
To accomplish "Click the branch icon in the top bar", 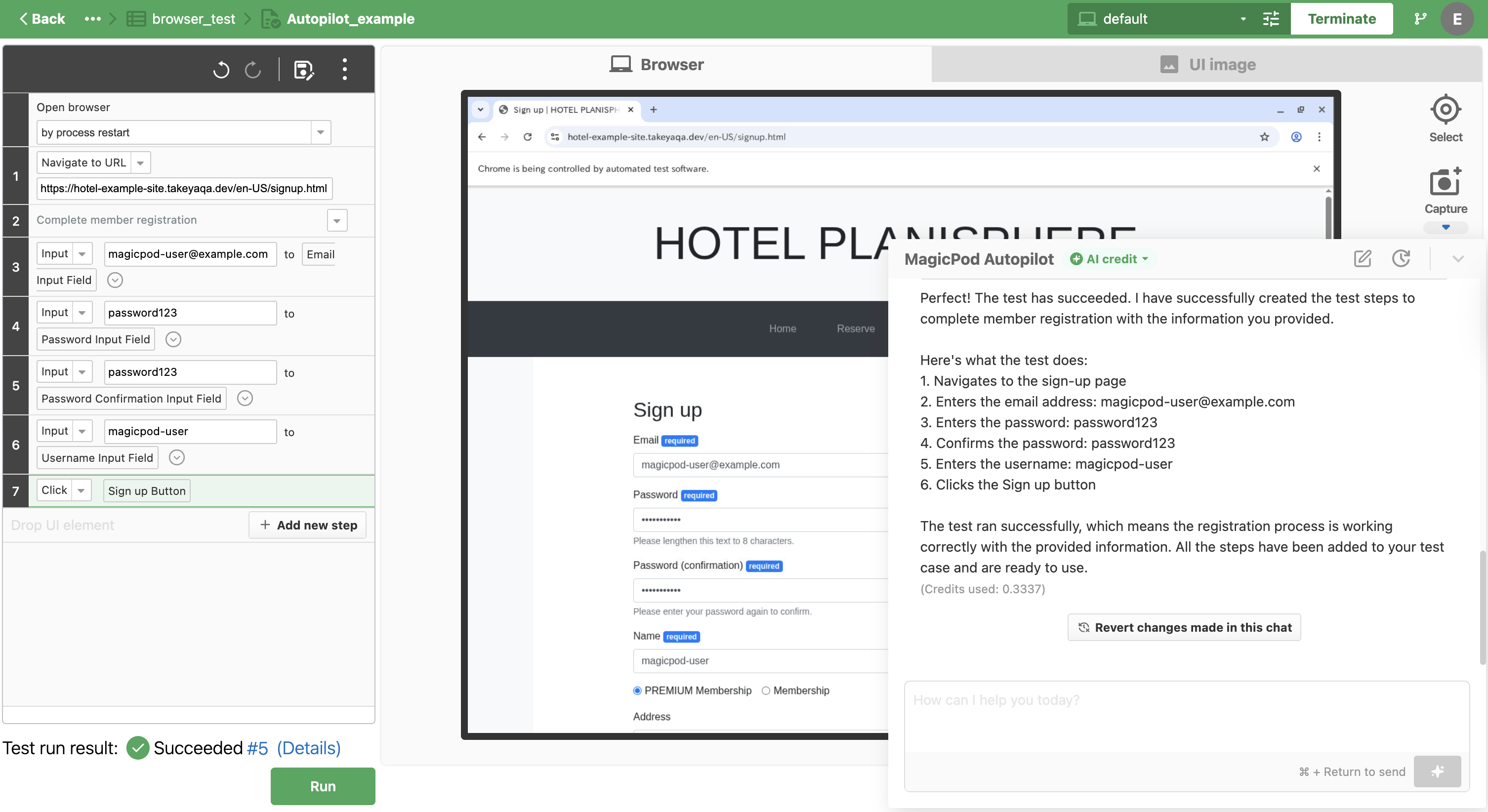I will point(1420,19).
